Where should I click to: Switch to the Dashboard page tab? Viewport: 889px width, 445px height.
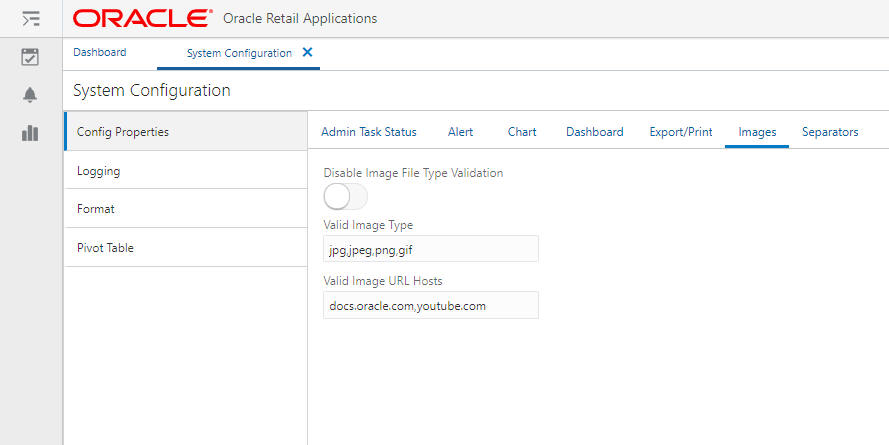tap(100, 53)
